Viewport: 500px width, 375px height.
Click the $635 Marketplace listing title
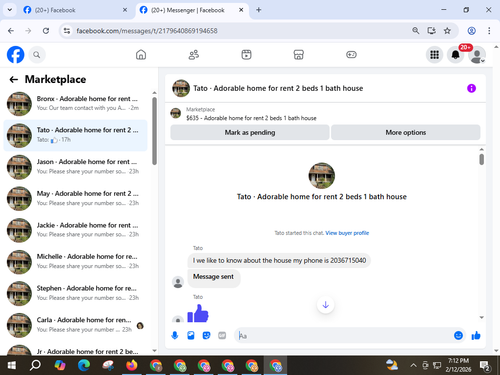coord(251,118)
